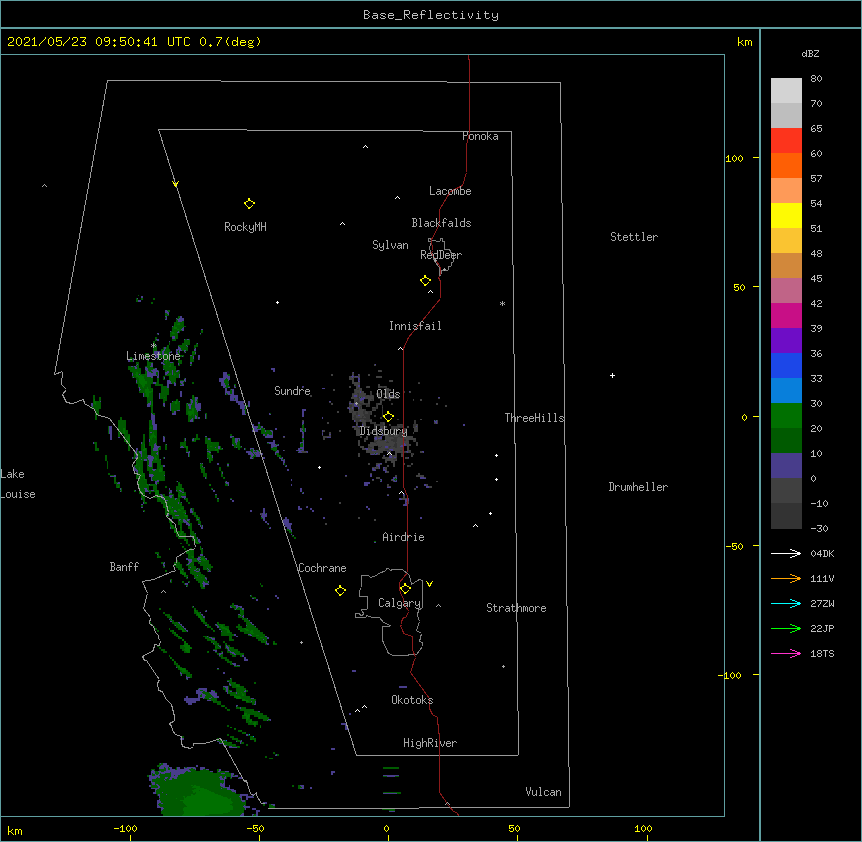Click the yellow diamond marker south of RedDeer

click(x=425, y=281)
